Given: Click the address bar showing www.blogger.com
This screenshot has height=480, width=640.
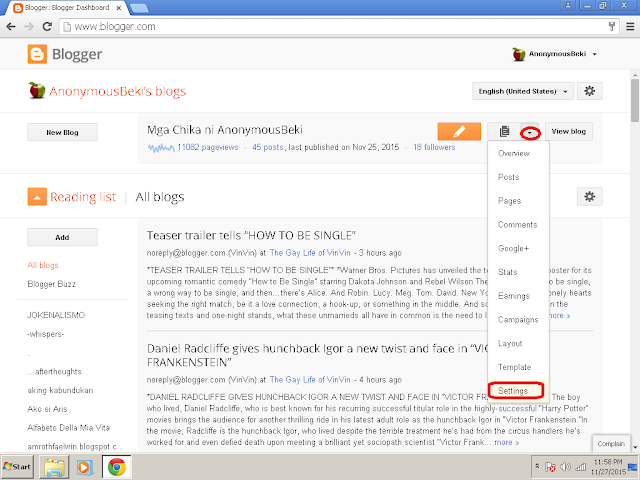Looking at the screenshot, I should tap(339, 27).
